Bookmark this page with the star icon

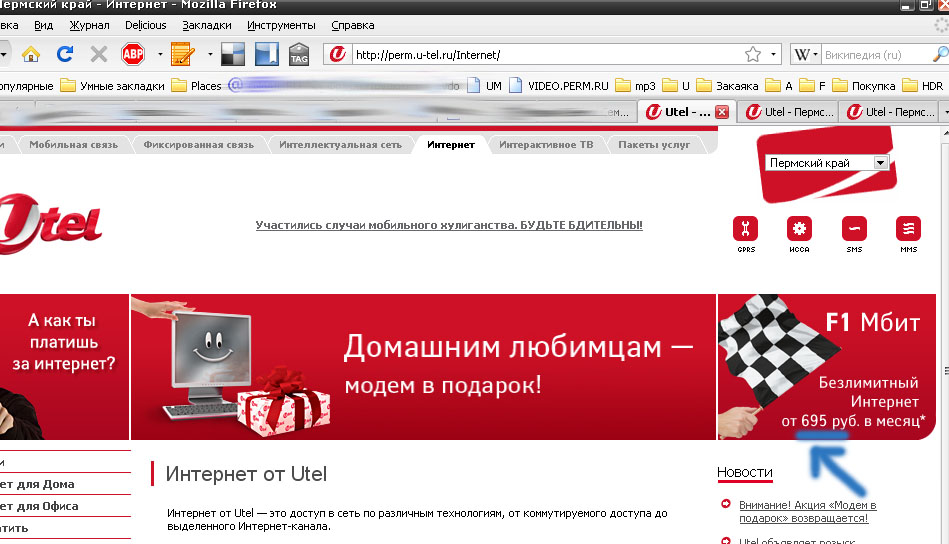coord(752,54)
